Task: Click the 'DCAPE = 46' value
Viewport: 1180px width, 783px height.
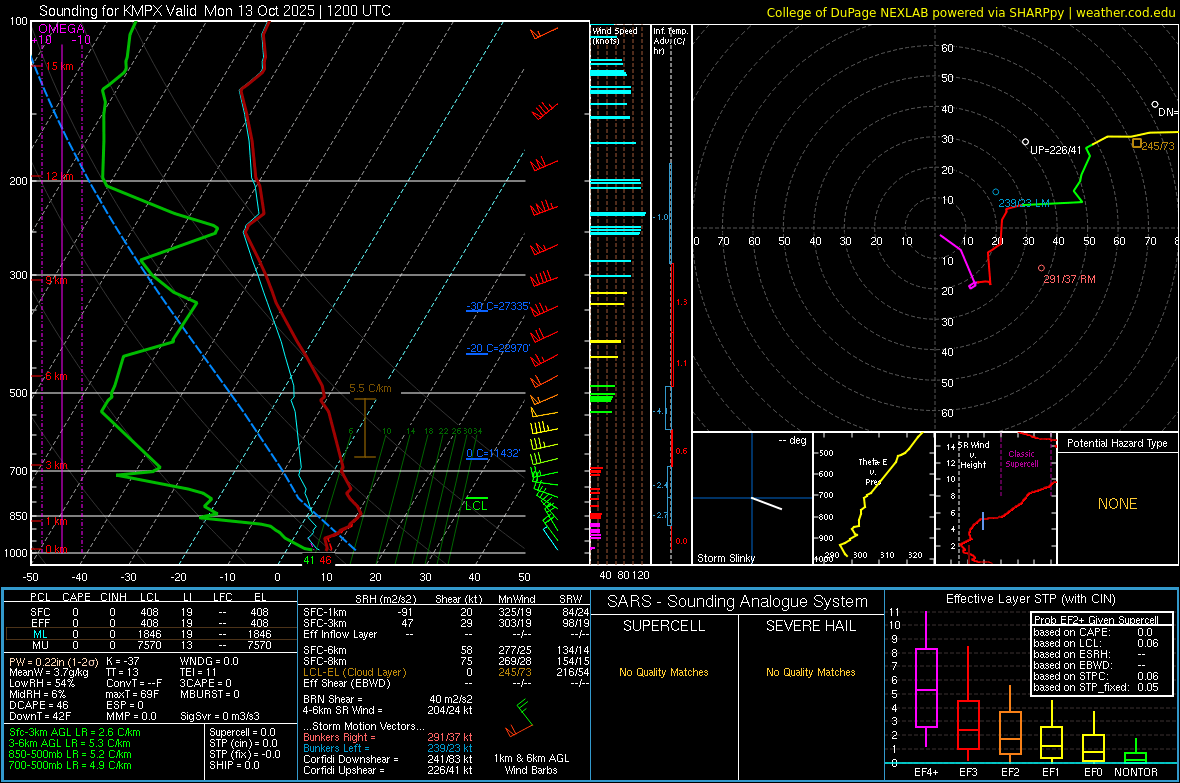Action: tap(38, 705)
